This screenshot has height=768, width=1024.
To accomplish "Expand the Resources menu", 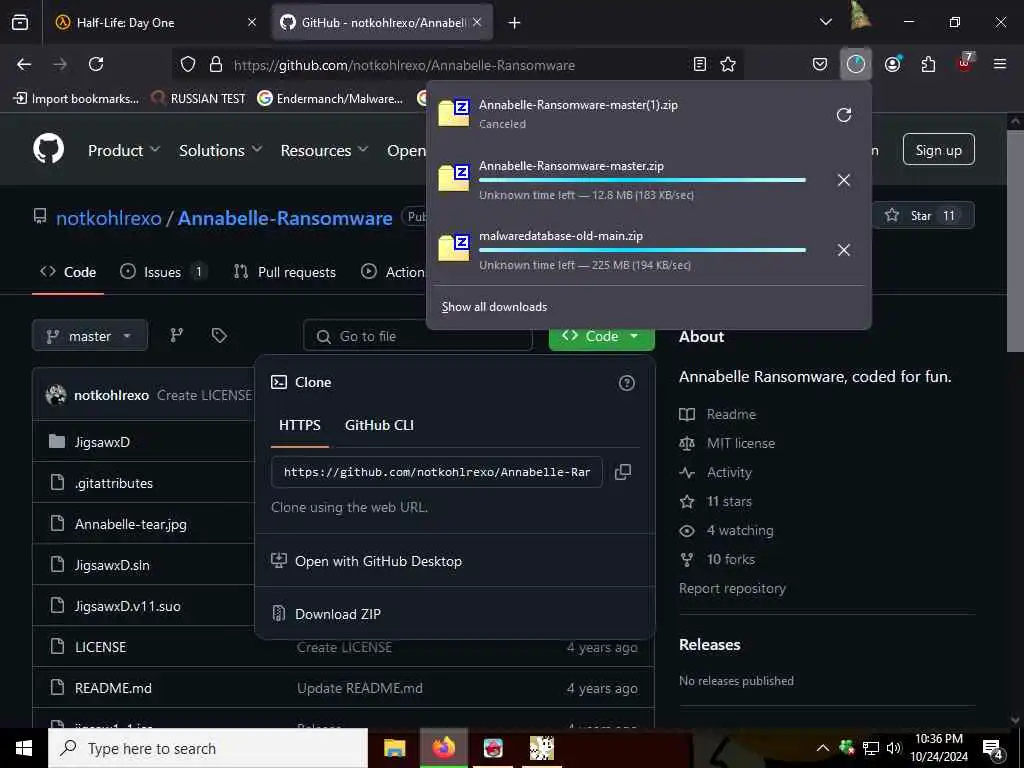I will 324,150.
